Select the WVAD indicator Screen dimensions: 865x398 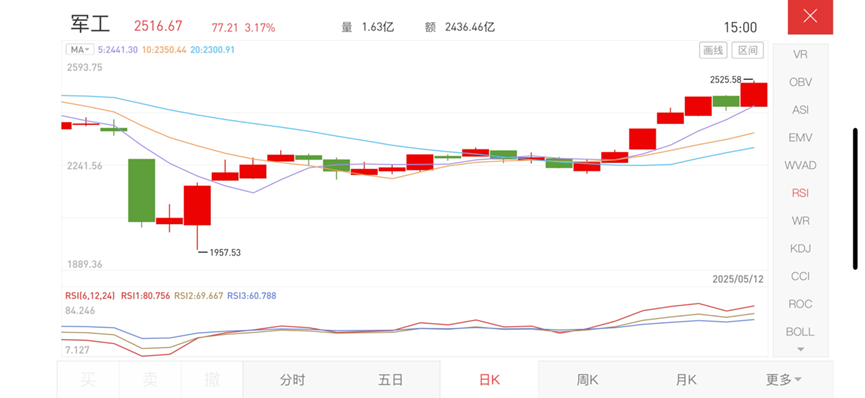(x=800, y=165)
